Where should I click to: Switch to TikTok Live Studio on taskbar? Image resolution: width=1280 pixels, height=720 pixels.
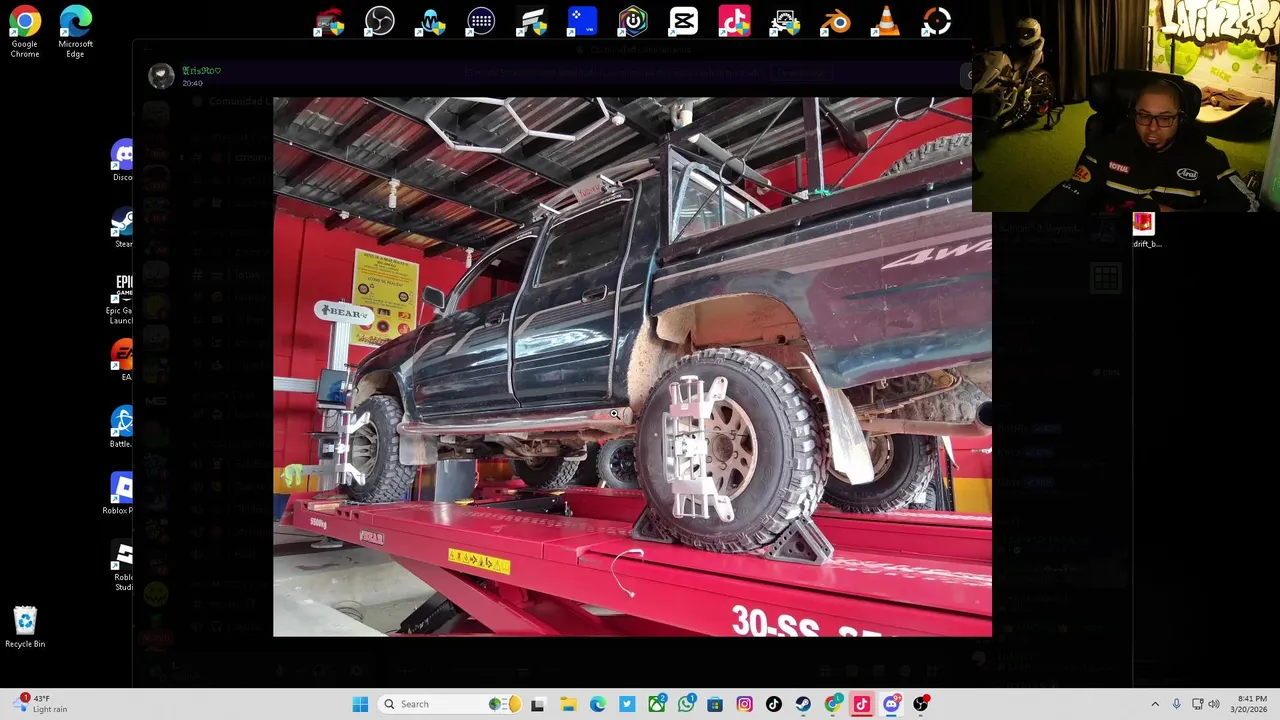click(x=862, y=704)
